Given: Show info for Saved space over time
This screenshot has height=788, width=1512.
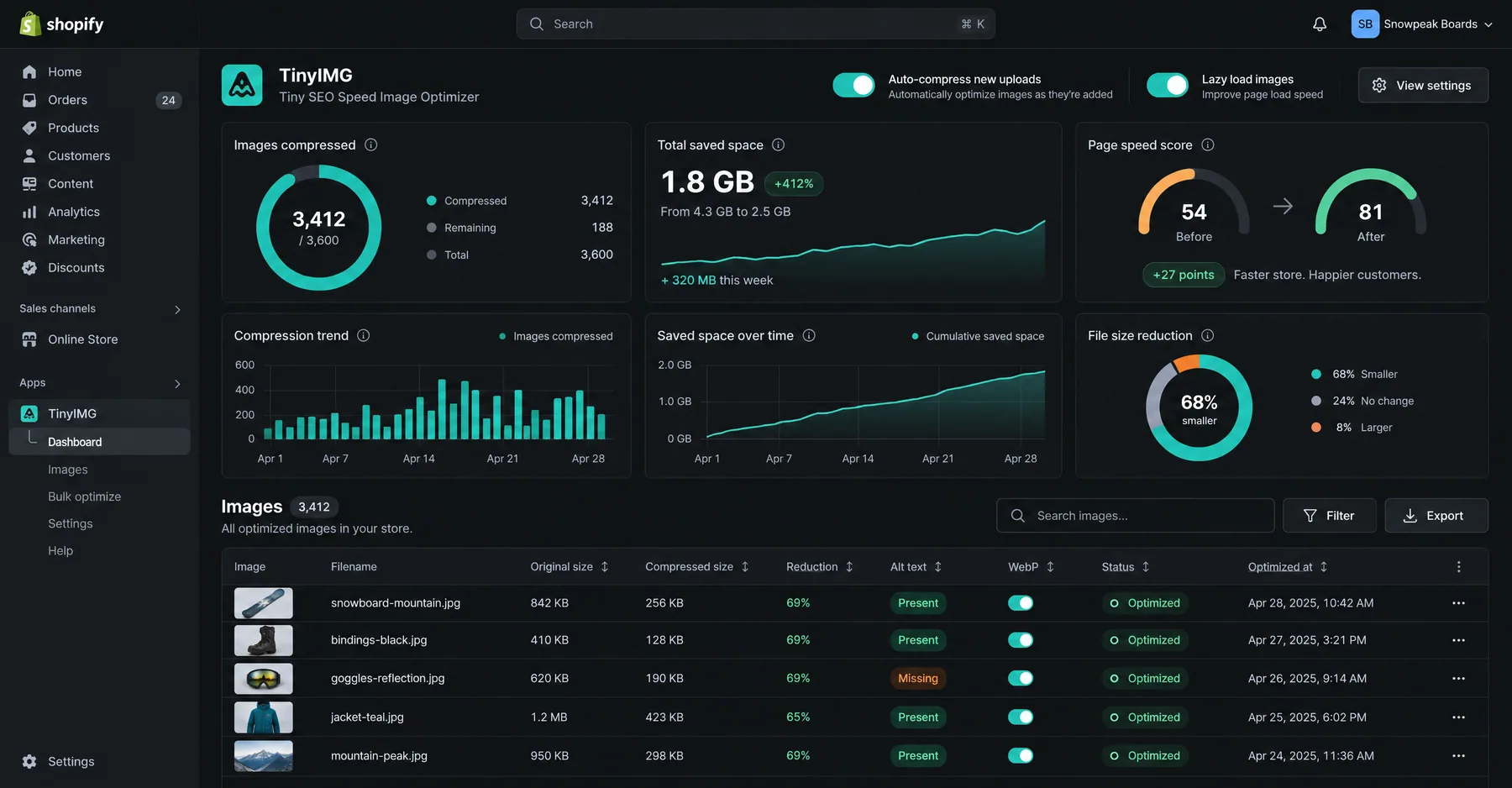Looking at the screenshot, I should pyautogui.click(x=809, y=335).
